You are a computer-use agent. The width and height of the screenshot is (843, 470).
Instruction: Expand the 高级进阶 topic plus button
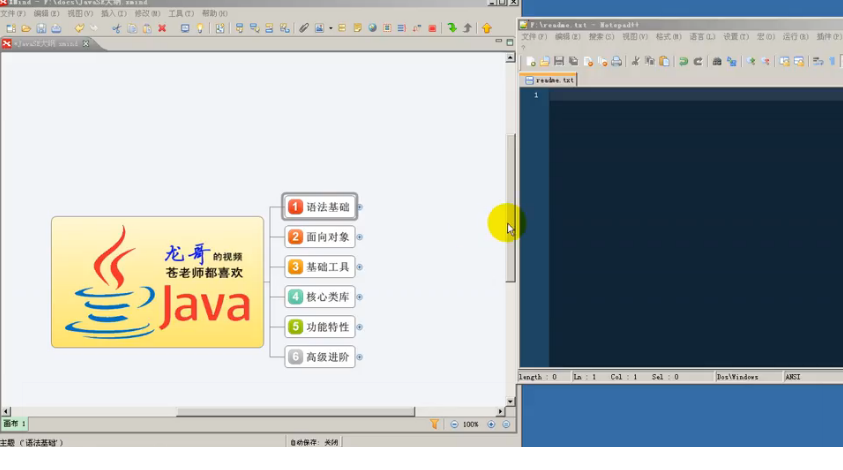pyautogui.click(x=360, y=357)
